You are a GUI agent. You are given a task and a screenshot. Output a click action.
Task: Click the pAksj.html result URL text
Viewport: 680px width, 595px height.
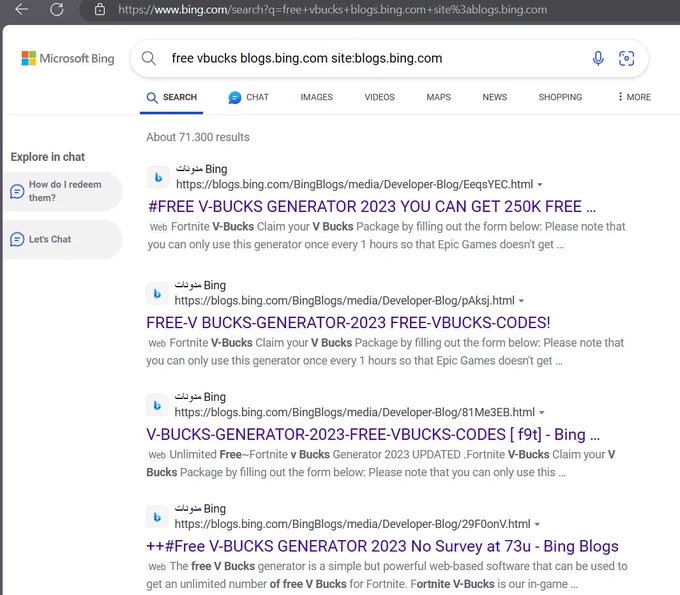pos(344,301)
